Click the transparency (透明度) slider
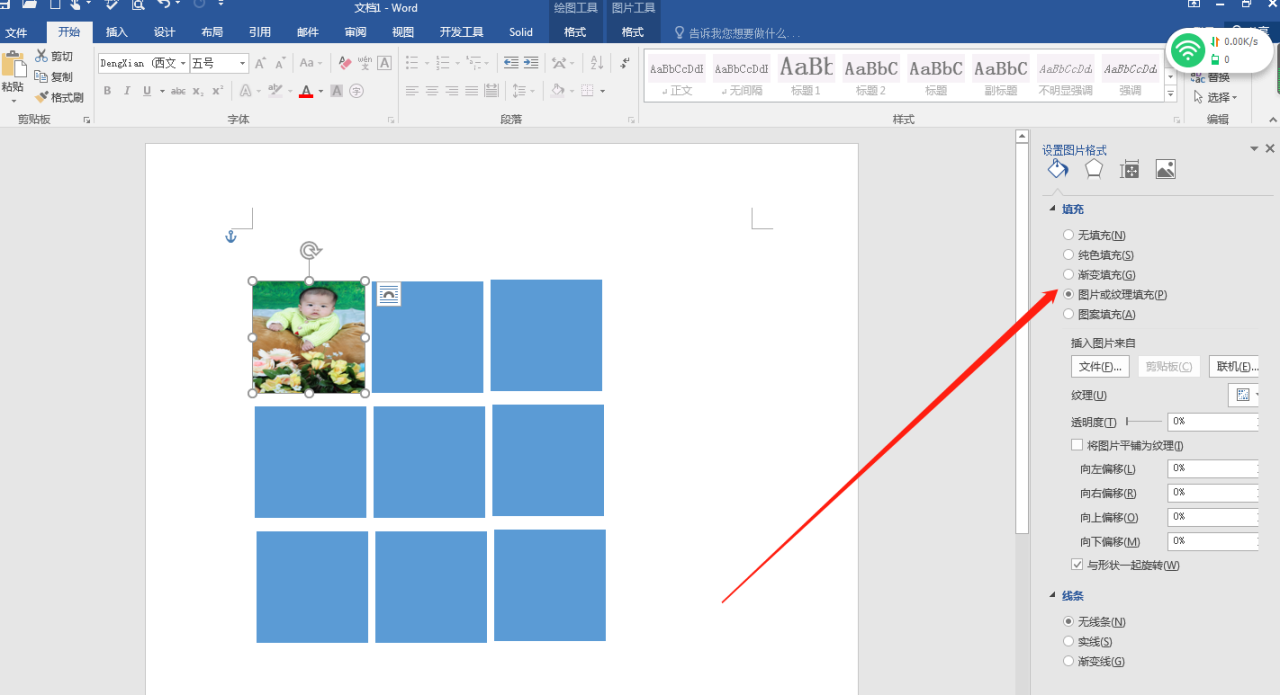Viewport: 1280px width, 695px height. tap(1145, 422)
